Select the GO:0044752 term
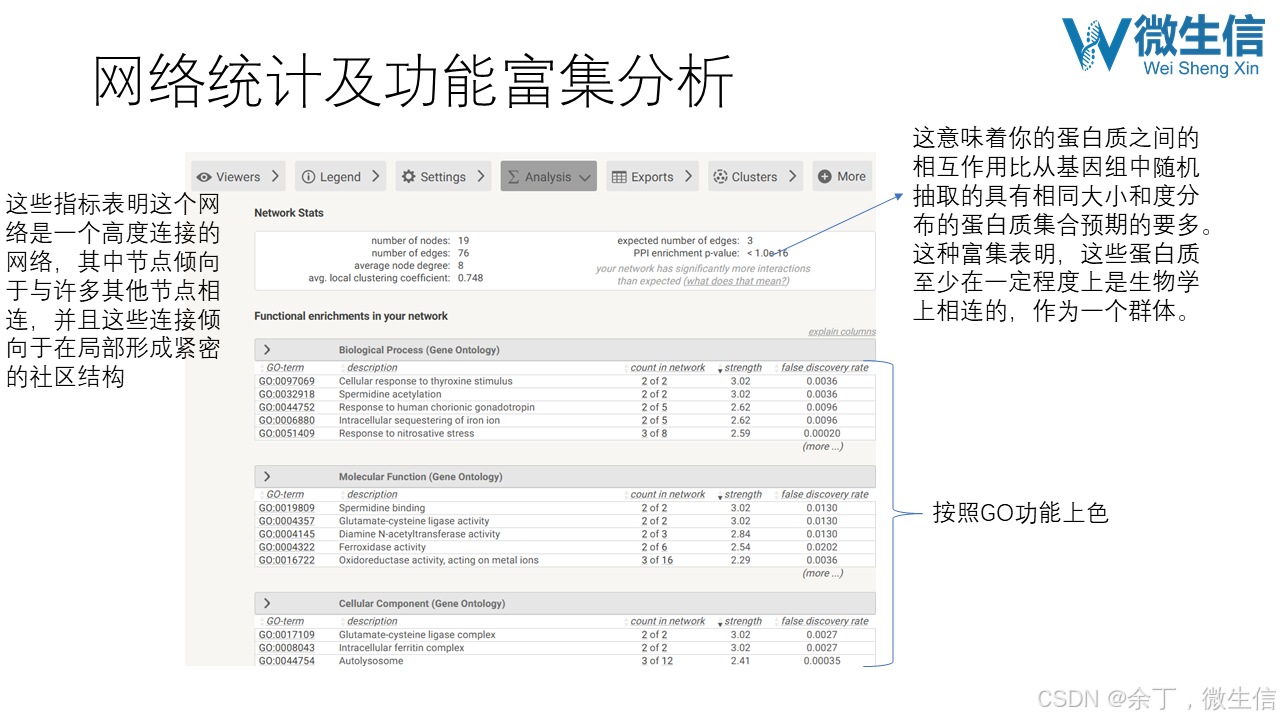Viewport: 1280px width, 720px height. pos(287,407)
